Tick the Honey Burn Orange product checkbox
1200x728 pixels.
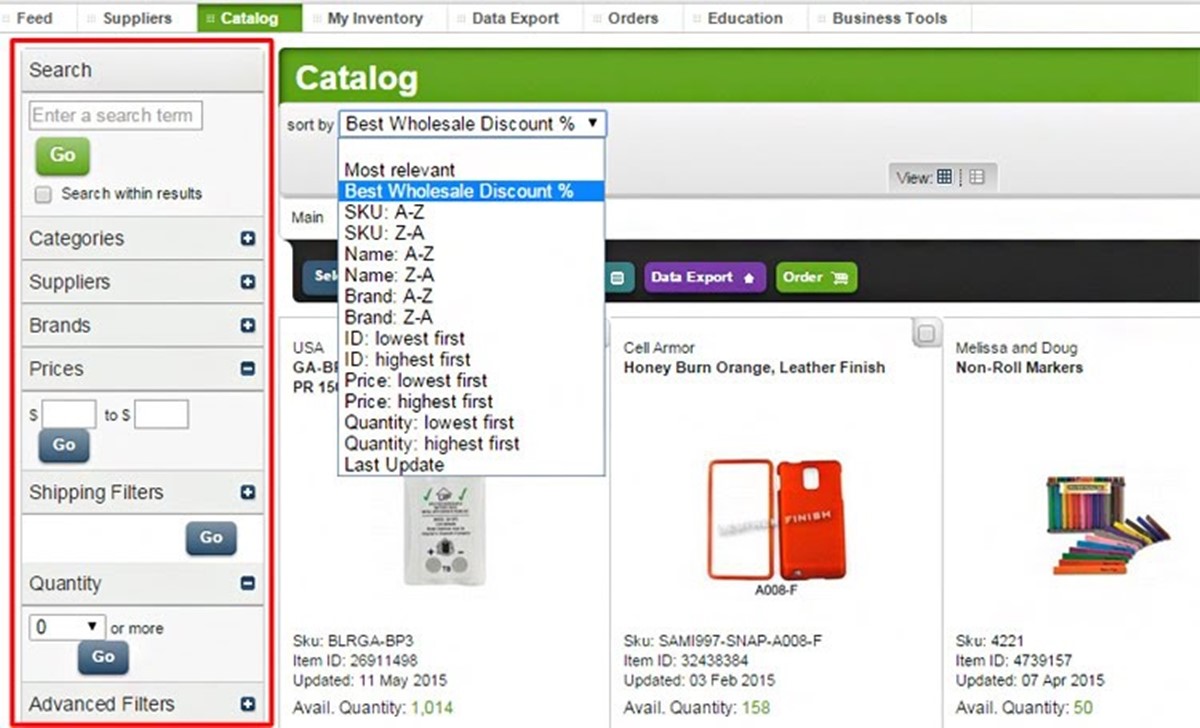[x=927, y=334]
